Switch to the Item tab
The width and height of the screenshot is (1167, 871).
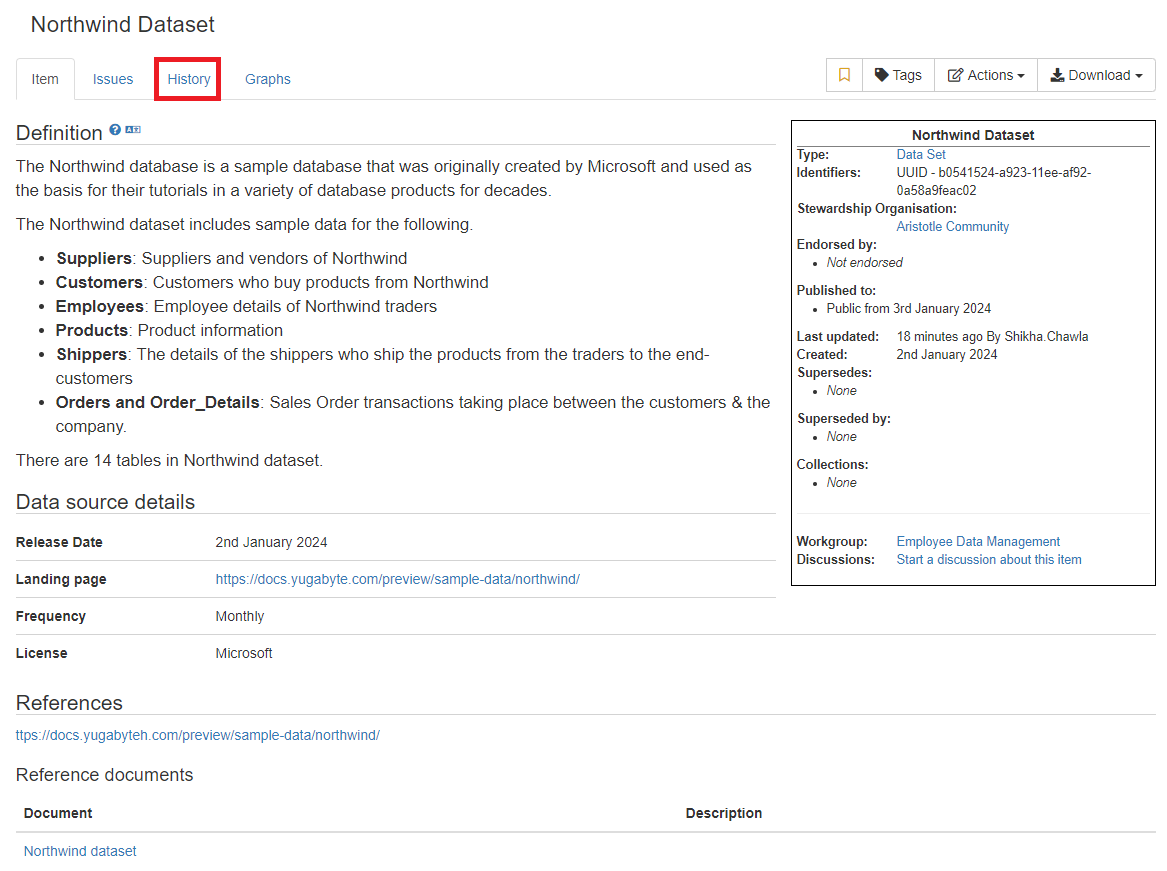(45, 79)
